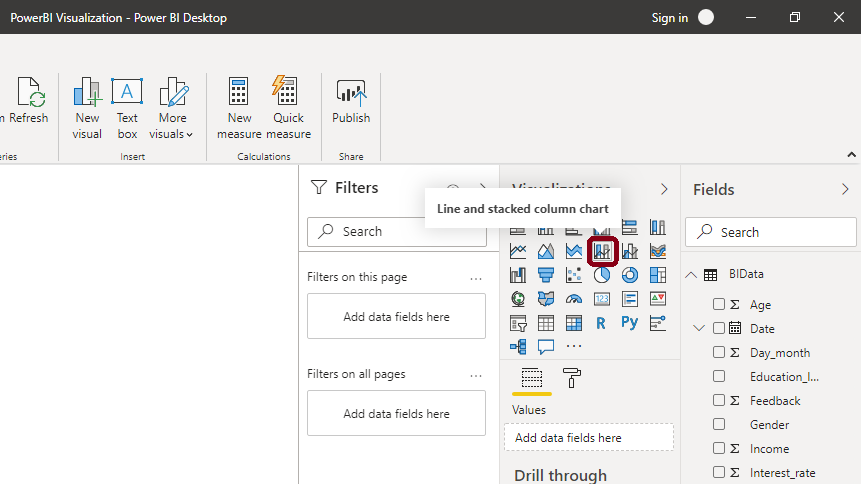This screenshot has width=861, height=484.
Task: Expand the Date field hierarchy
Action: click(699, 328)
